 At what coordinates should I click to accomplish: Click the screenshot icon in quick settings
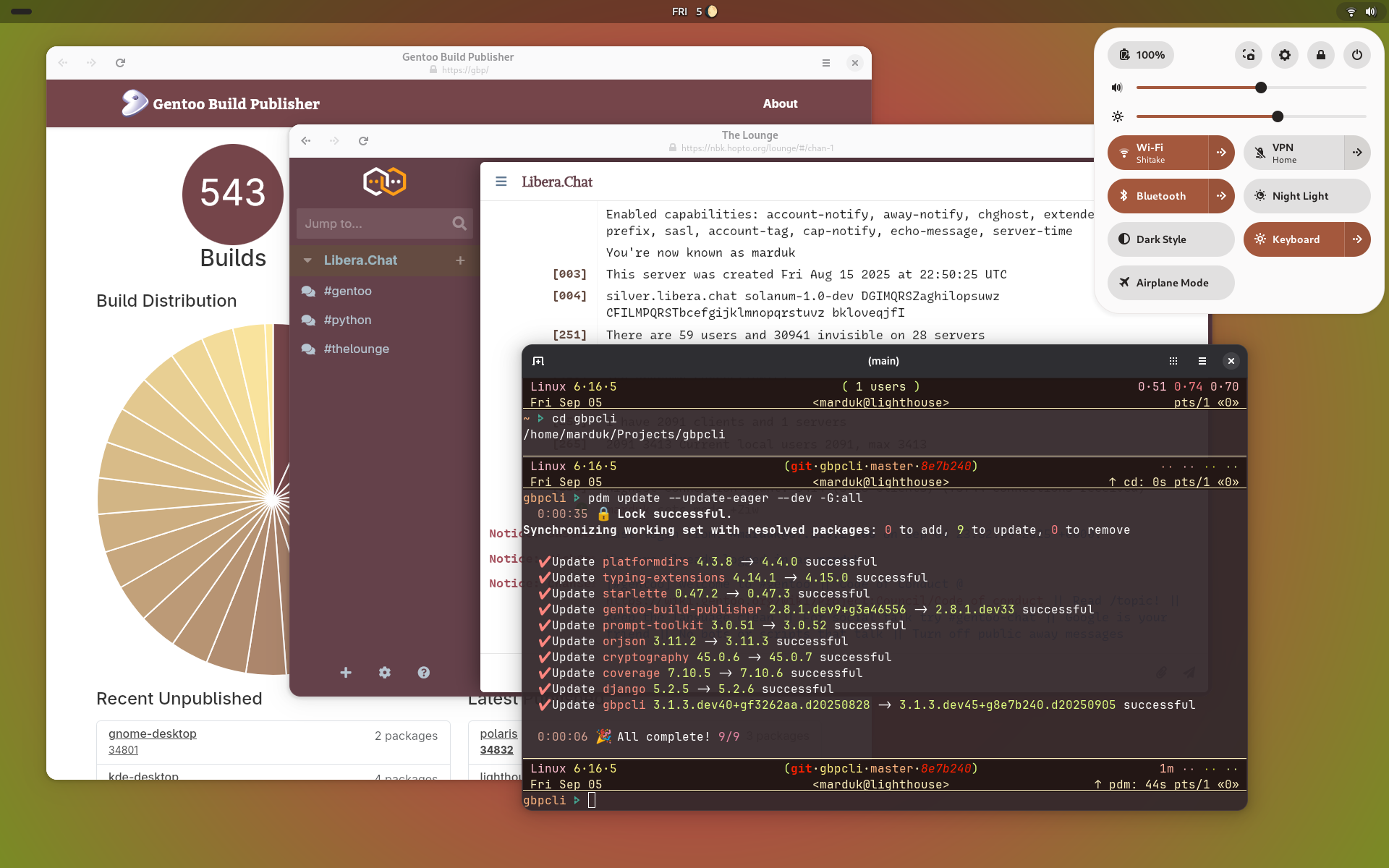pyautogui.click(x=1249, y=55)
